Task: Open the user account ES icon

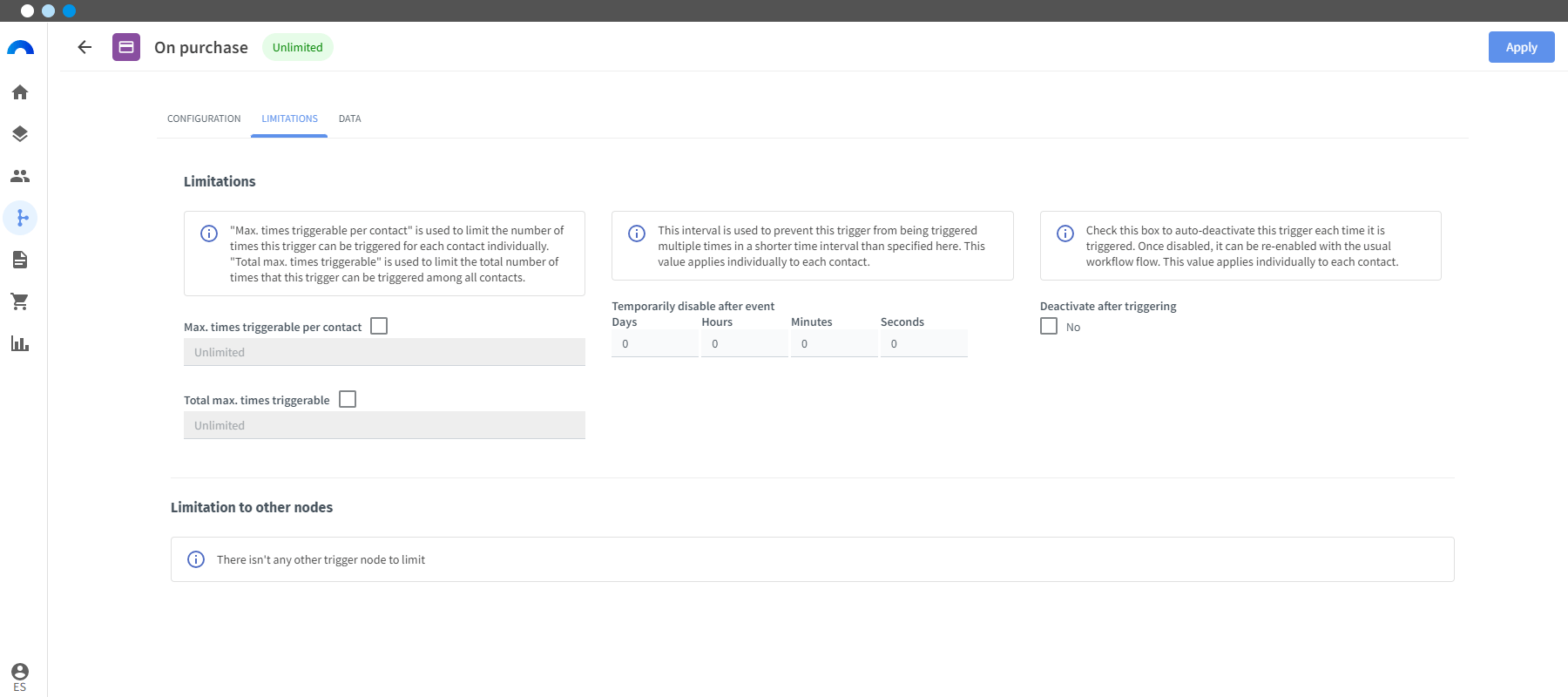Action: (20, 676)
